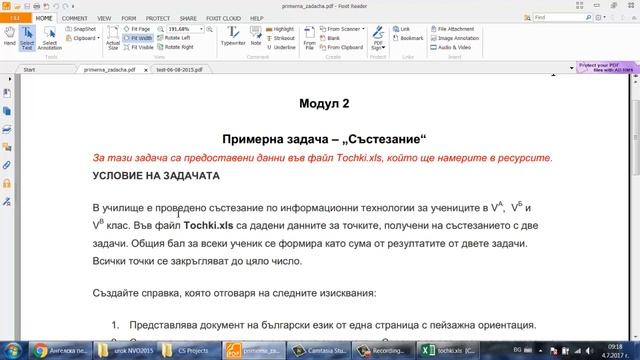Open the Signatures panel
Screen dimensions: 640x360
(7, 201)
